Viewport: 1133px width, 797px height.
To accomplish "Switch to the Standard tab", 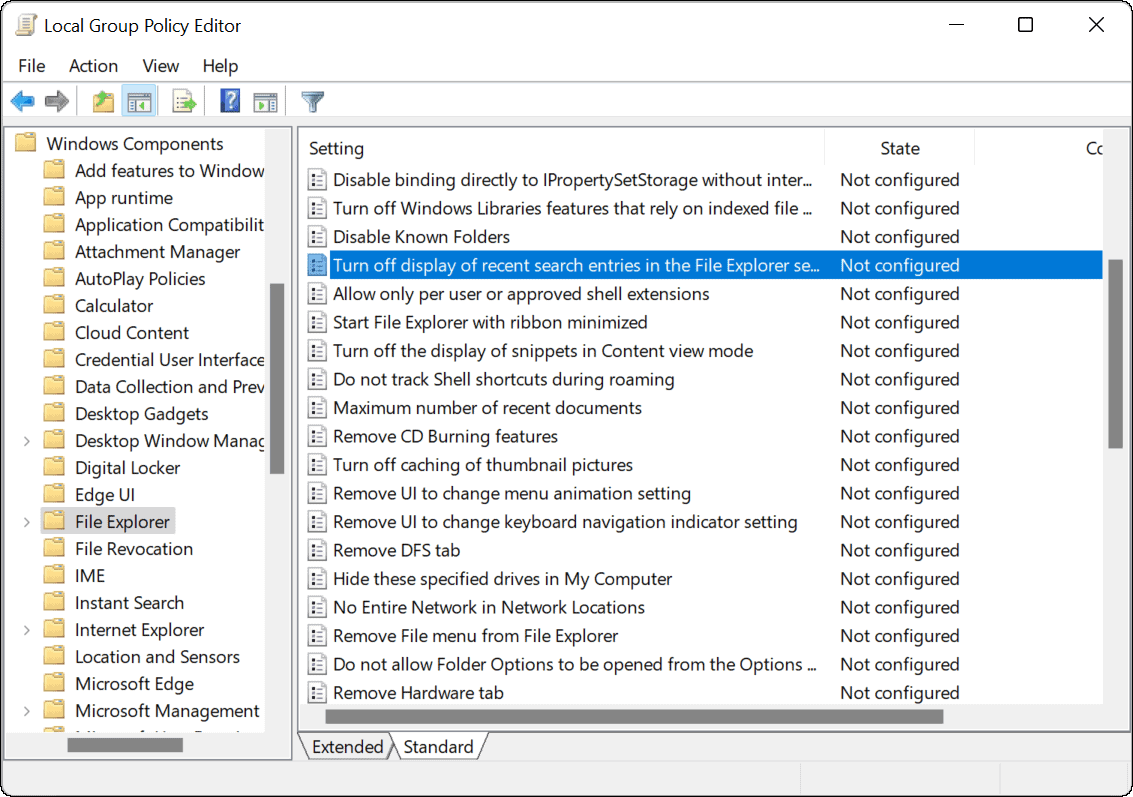I will tap(438, 746).
